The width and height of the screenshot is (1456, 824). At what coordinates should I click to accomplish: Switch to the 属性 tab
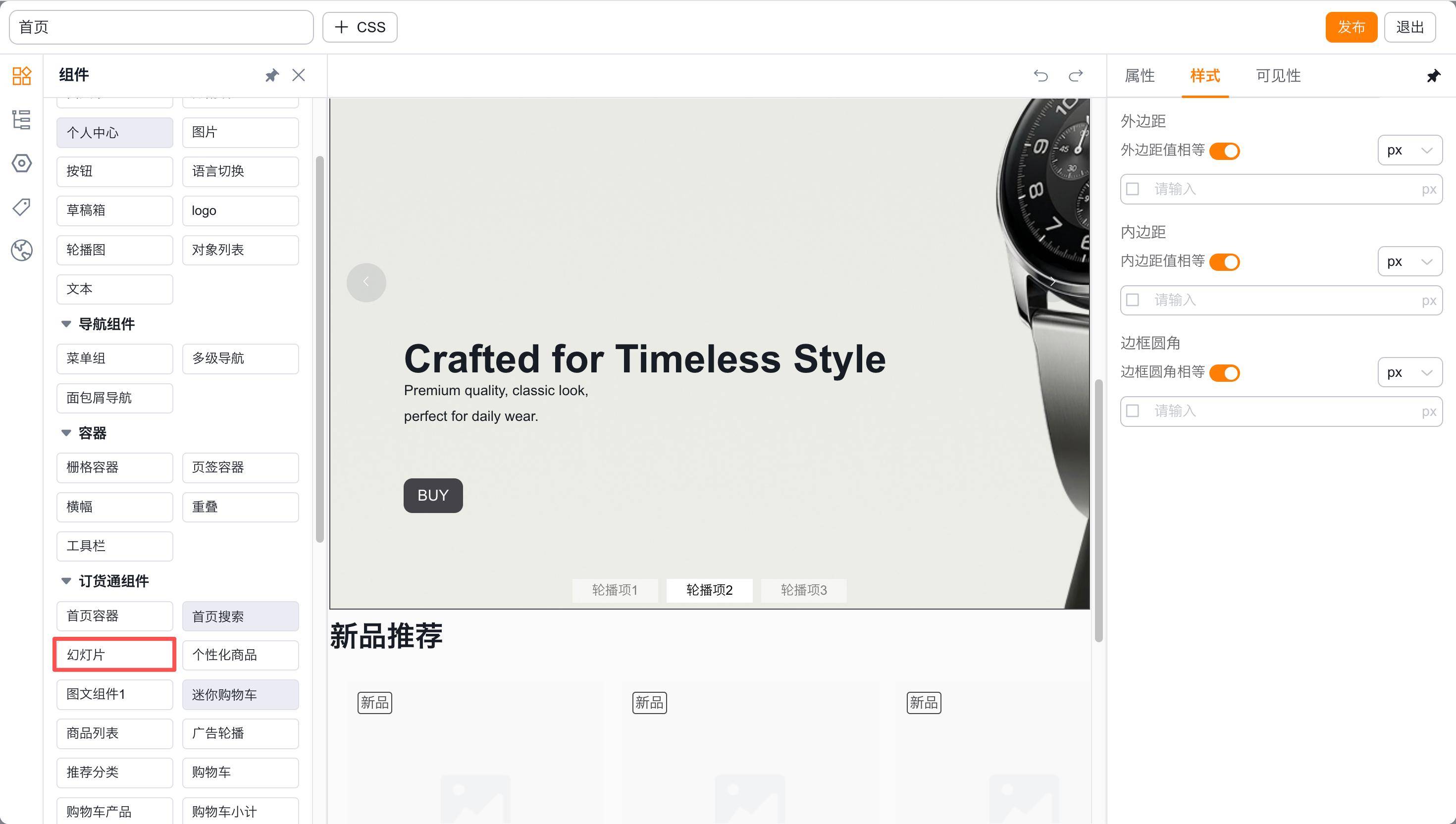tap(1139, 76)
